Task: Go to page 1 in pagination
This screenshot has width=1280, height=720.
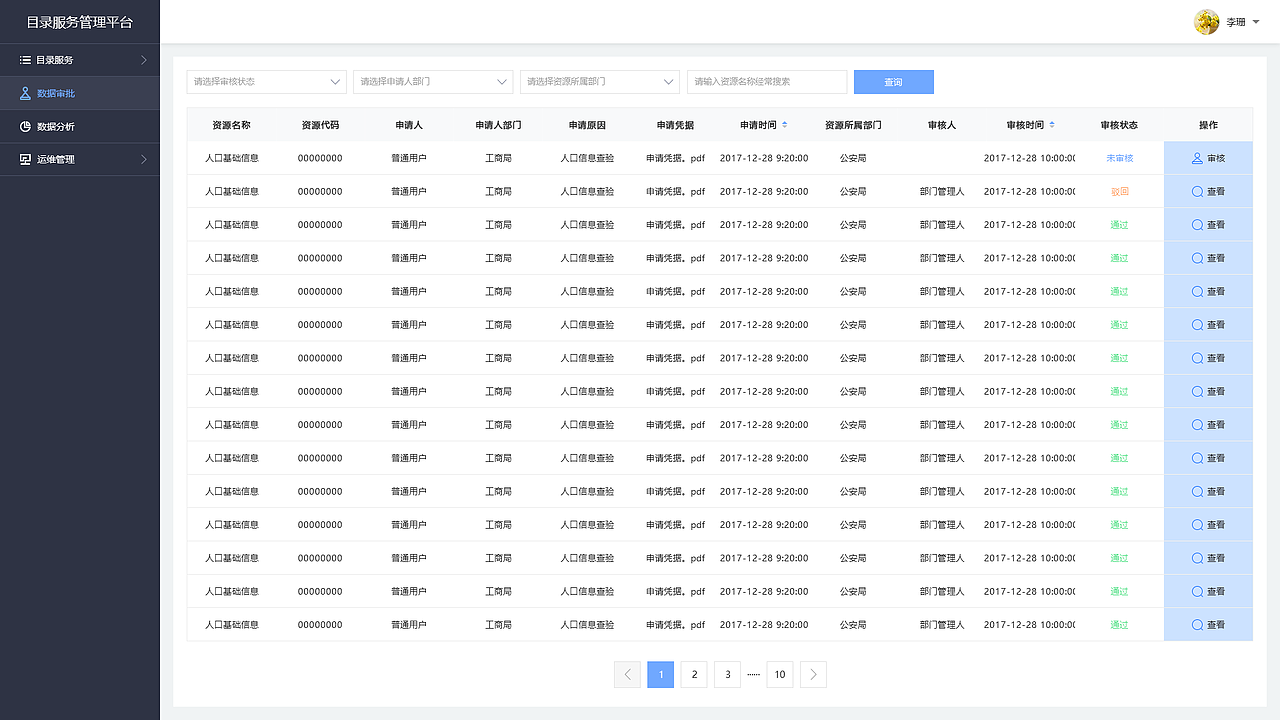Action: [x=660, y=674]
